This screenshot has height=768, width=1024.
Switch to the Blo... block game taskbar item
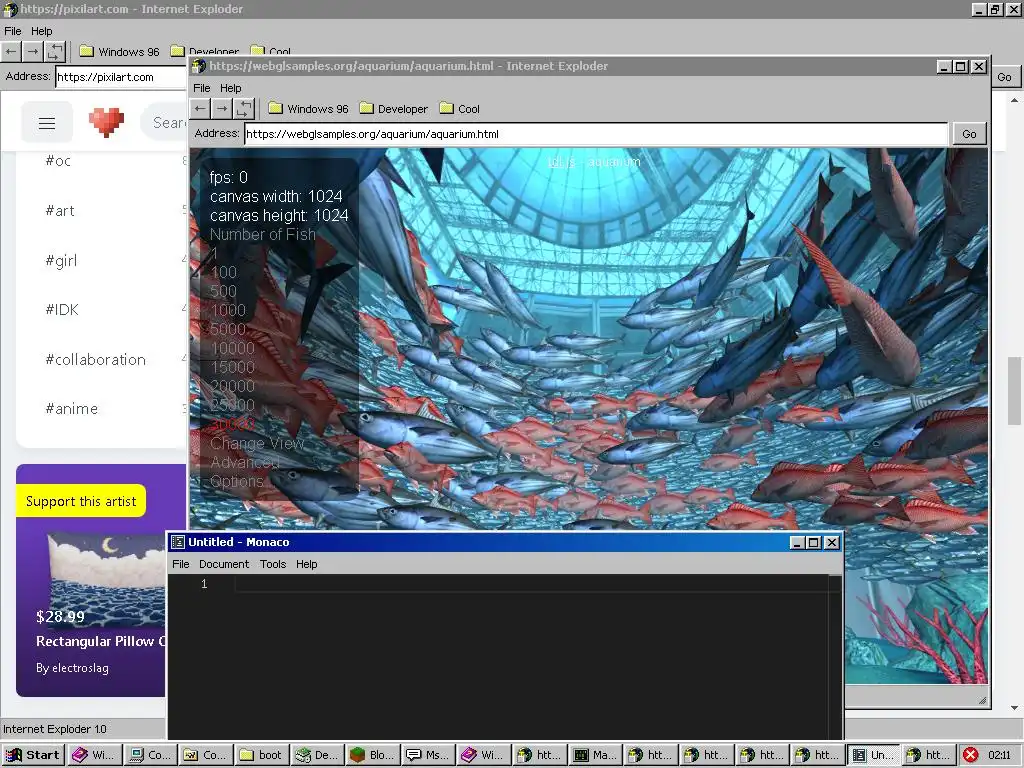point(372,755)
